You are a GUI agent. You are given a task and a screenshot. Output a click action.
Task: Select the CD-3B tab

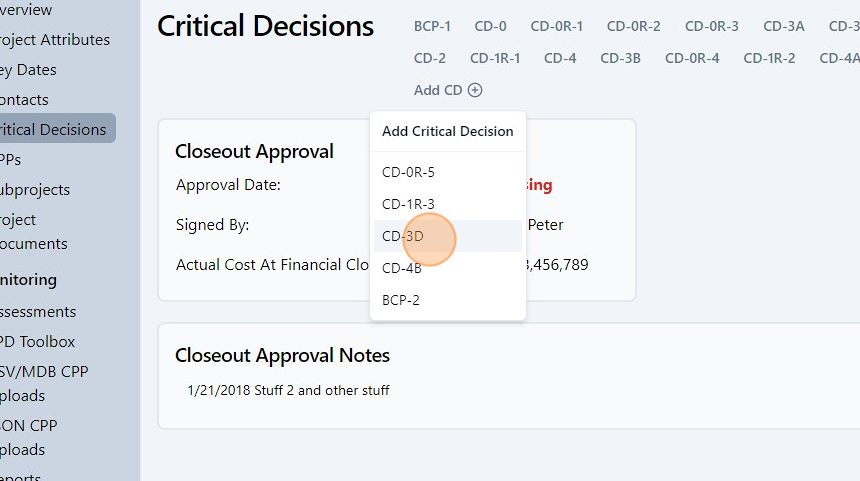coord(620,58)
